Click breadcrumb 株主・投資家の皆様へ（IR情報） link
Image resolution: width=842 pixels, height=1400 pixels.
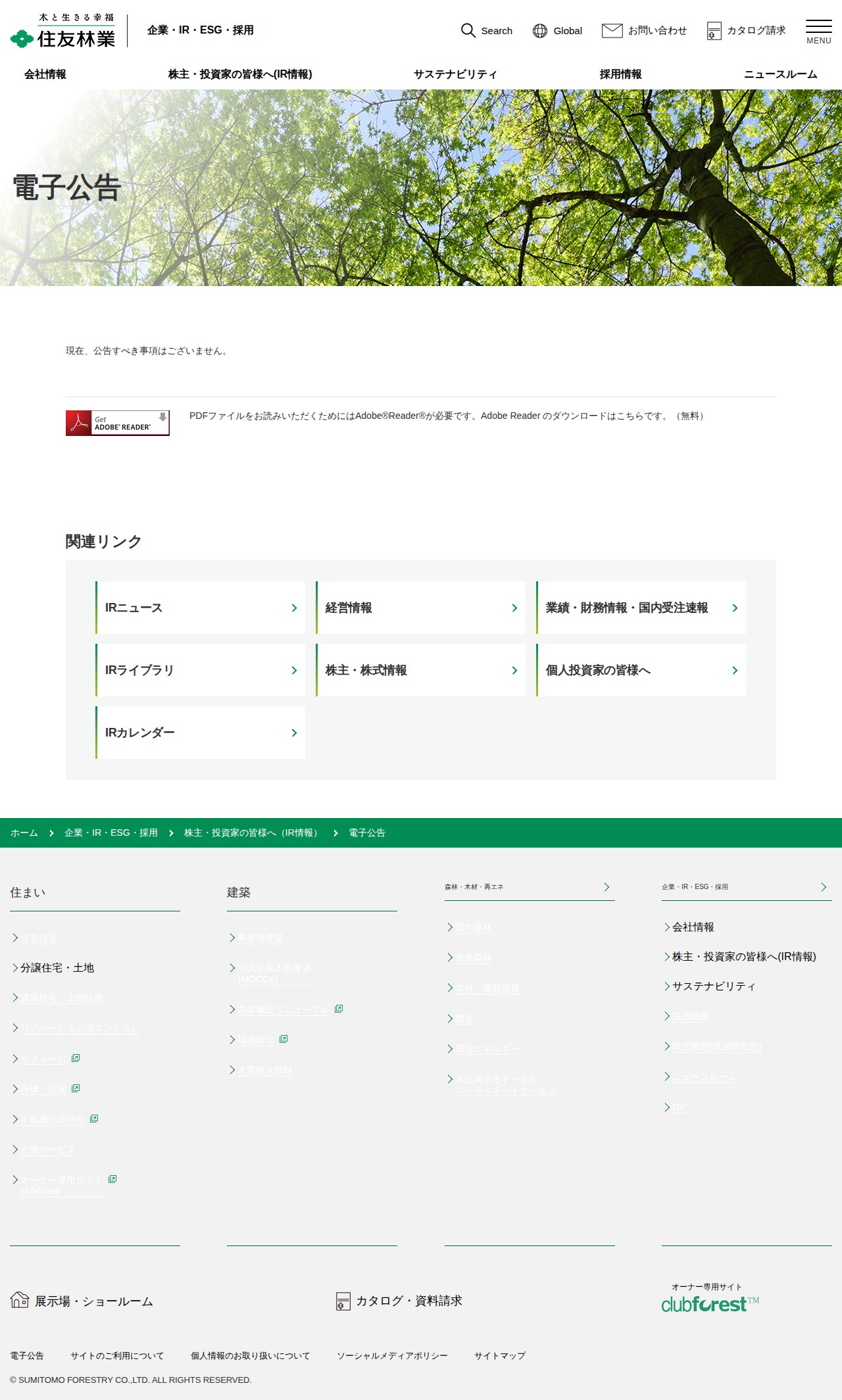253,833
